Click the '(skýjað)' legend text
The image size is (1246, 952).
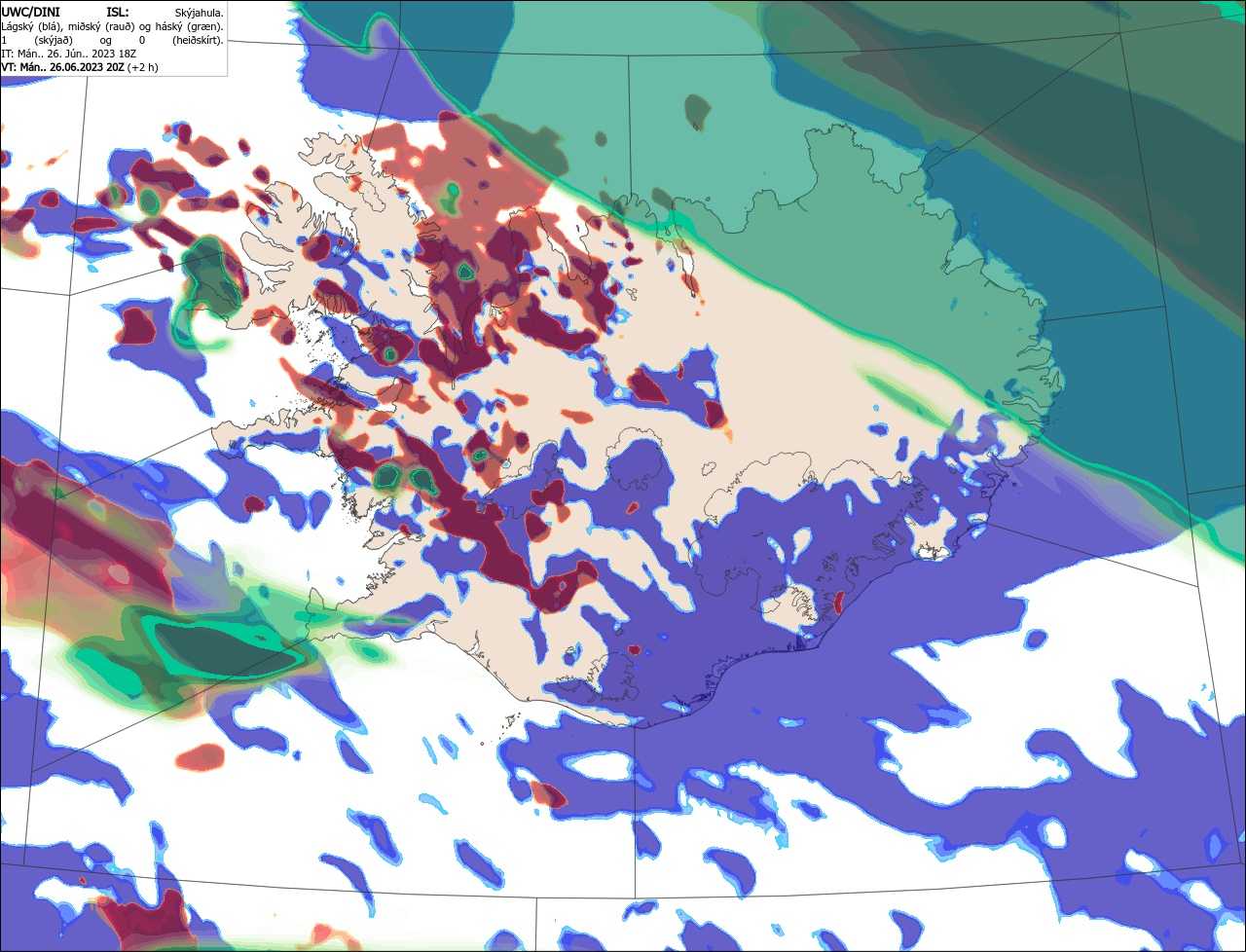pyautogui.click(x=54, y=41)
